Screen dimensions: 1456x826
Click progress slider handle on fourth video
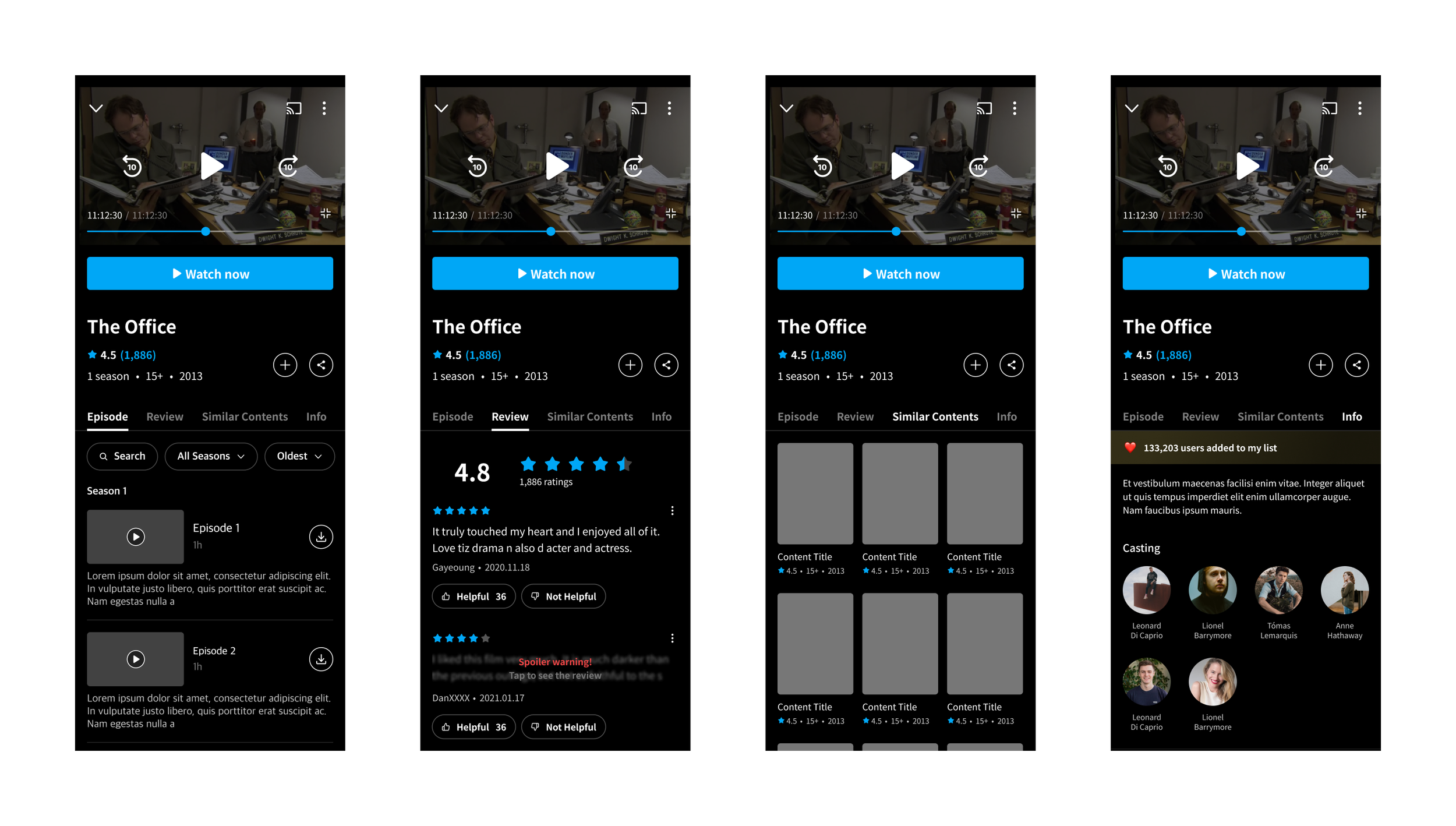[x=1241, y=231]
